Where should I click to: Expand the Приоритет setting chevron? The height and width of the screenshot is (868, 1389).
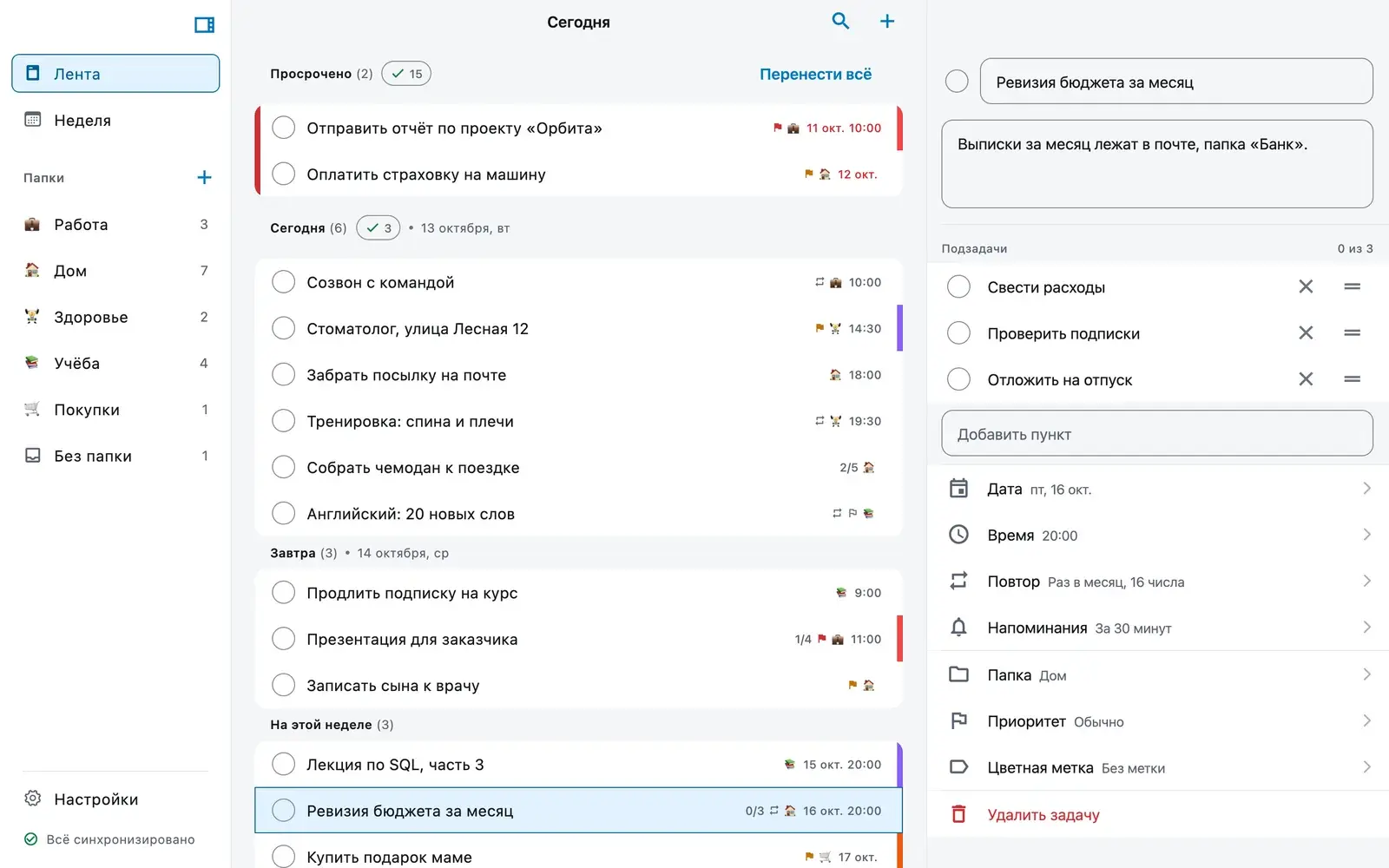point(1366,720)
